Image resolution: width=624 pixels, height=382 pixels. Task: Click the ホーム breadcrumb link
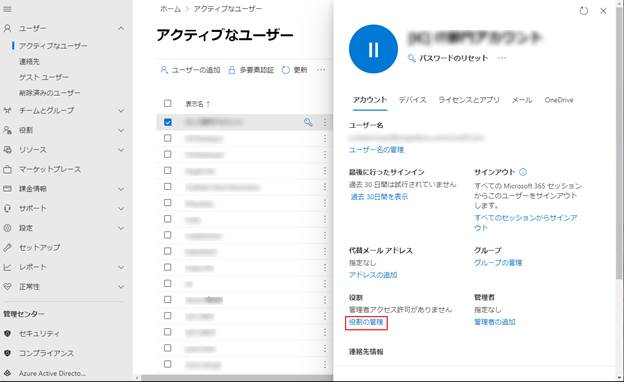170,9
